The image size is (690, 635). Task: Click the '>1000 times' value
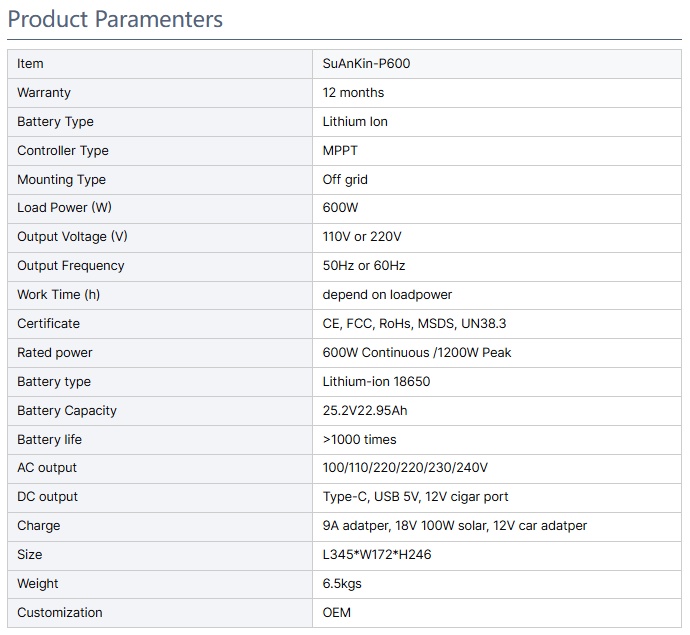coord(360,440)
